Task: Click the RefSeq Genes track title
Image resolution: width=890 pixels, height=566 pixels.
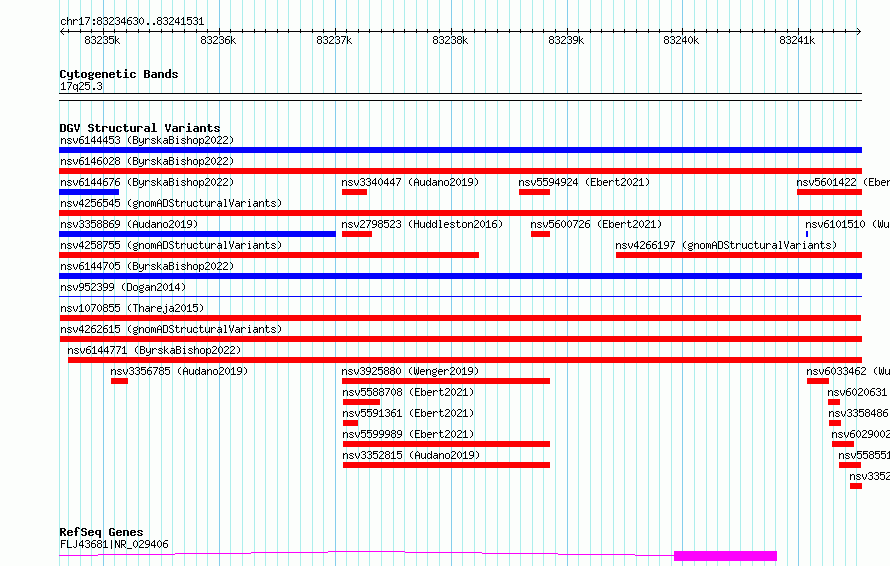Action: click(101, 533)
